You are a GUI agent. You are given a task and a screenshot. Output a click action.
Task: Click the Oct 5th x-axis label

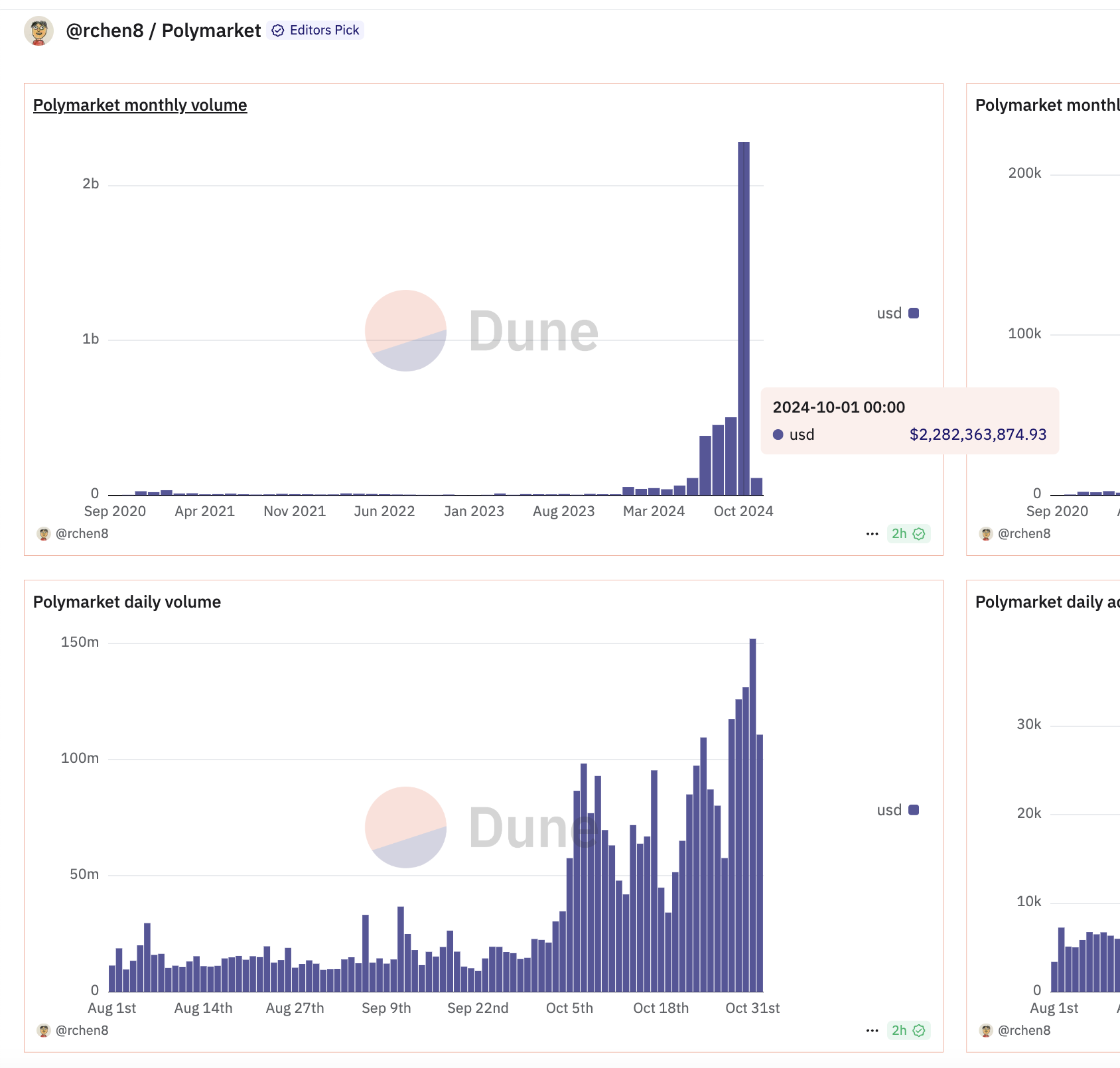click(569, 1008)
